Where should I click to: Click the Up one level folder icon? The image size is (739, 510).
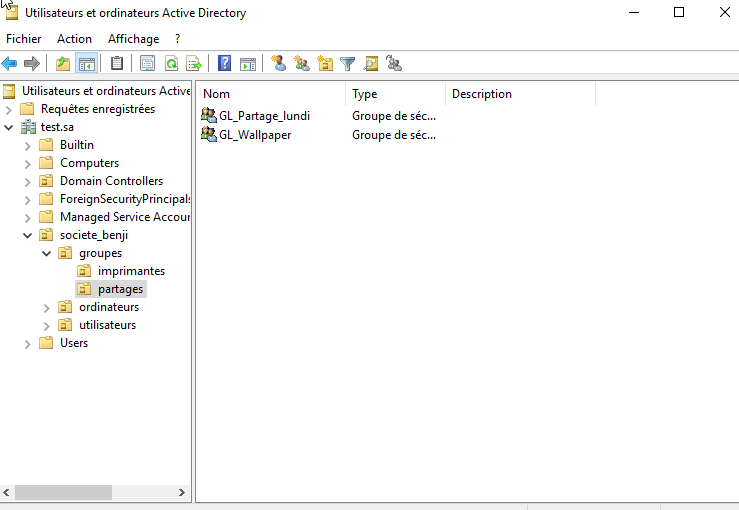click(x=63, y=64)
